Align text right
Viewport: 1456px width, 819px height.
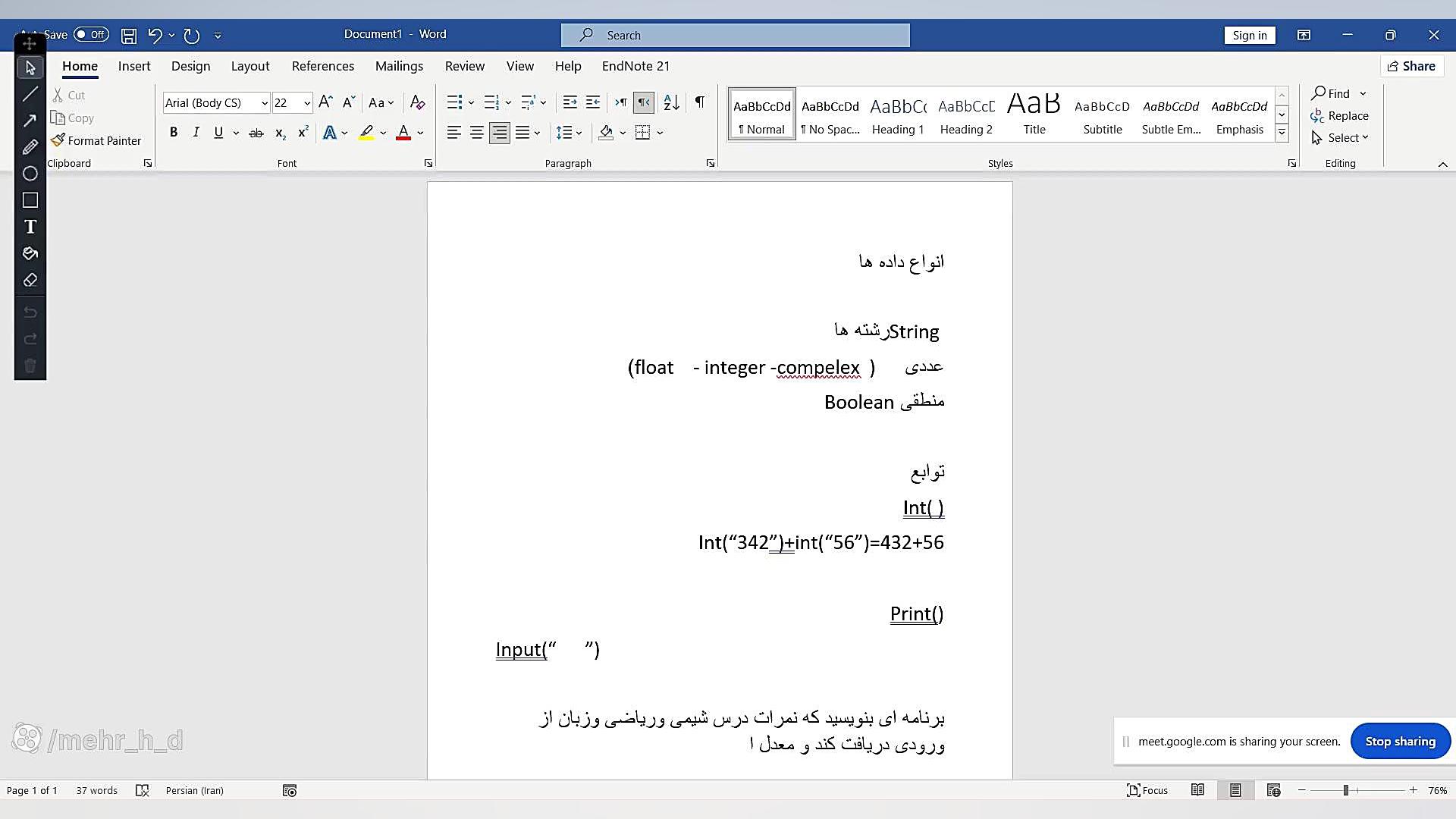click(499, 133)
